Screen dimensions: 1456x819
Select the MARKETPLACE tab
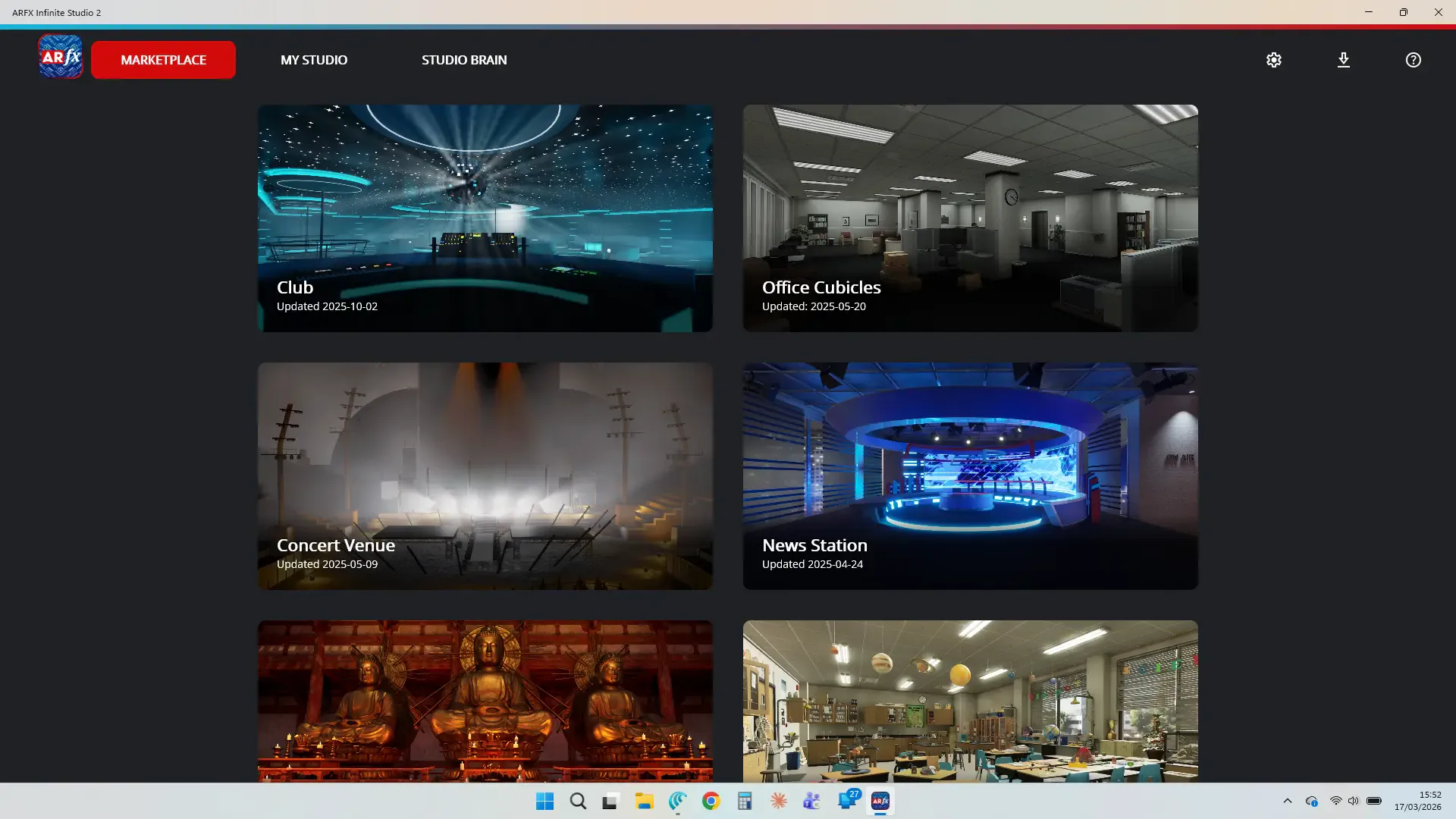pos(163,60)
